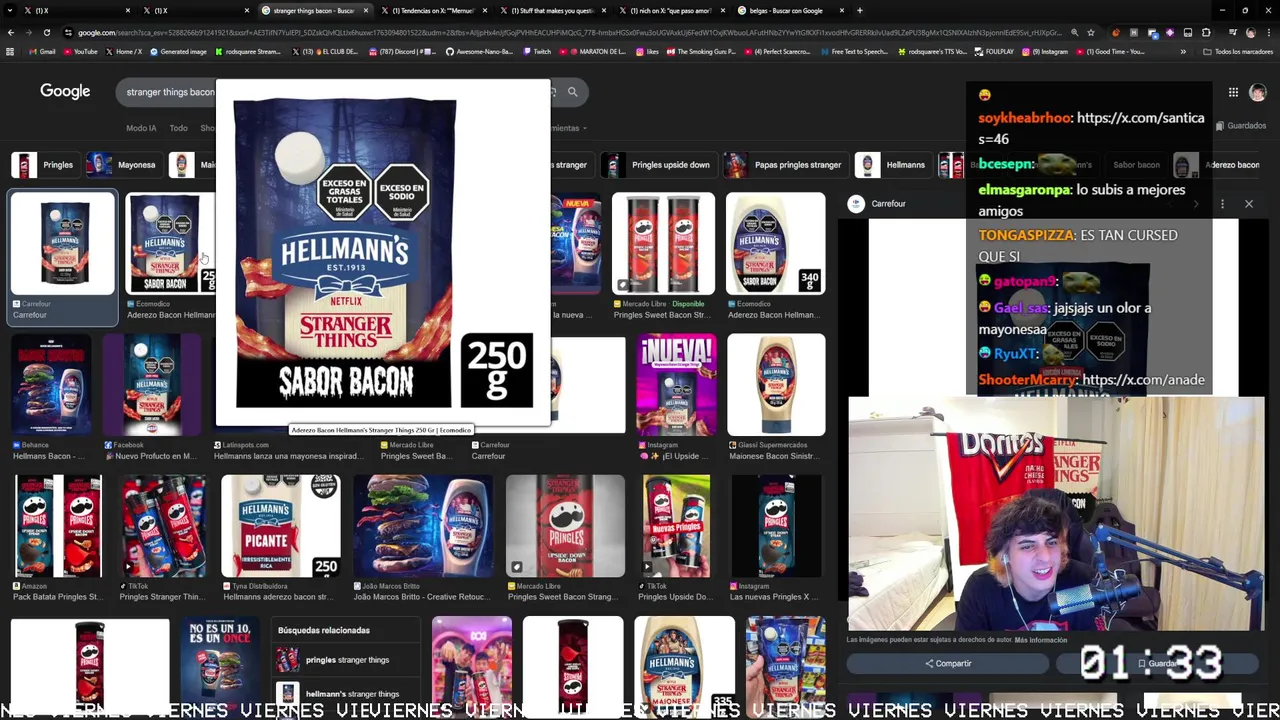
Task: Open a new browser tab
Action: [x=859, y=10]
